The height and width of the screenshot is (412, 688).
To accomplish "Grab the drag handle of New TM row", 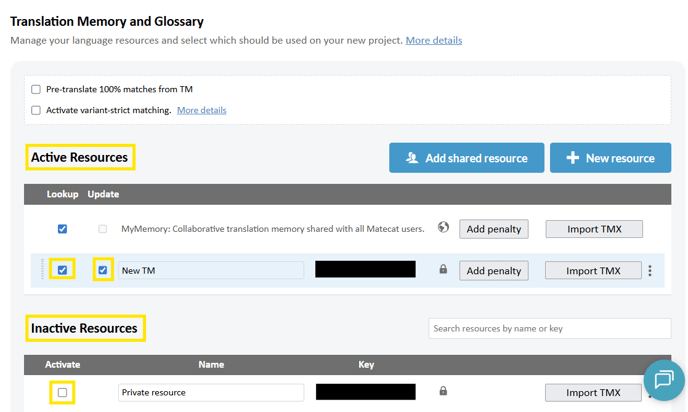I will [x=42, y=270].
